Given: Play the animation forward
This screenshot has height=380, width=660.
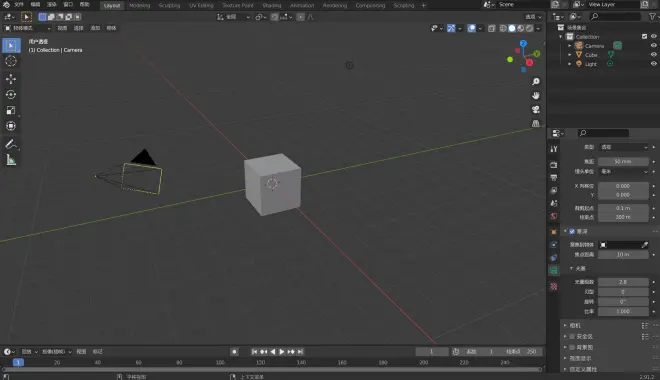Looking at the screenshot, I should [x=282, y=352].
